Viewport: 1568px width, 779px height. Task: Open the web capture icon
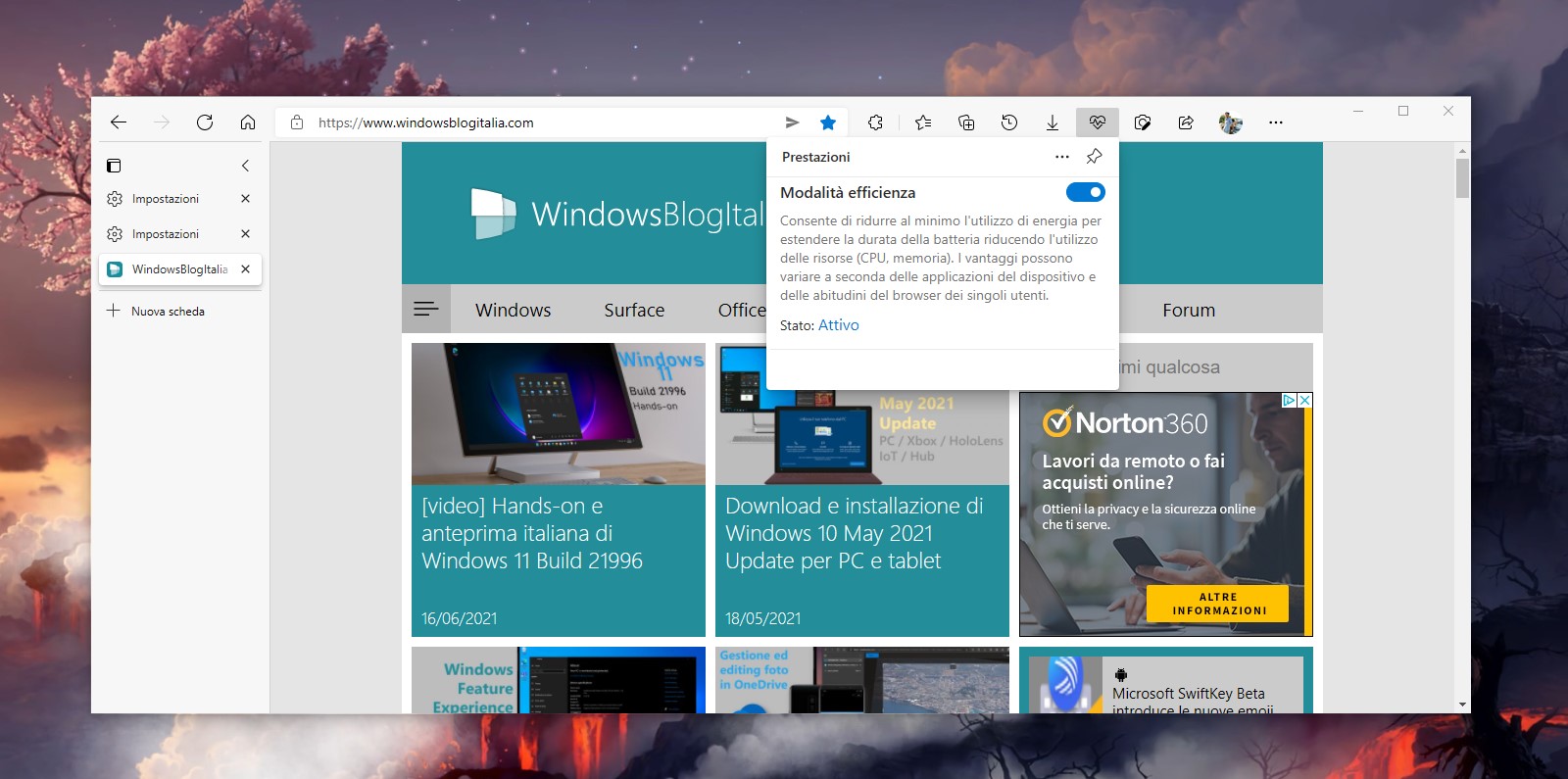point(1143,122)
